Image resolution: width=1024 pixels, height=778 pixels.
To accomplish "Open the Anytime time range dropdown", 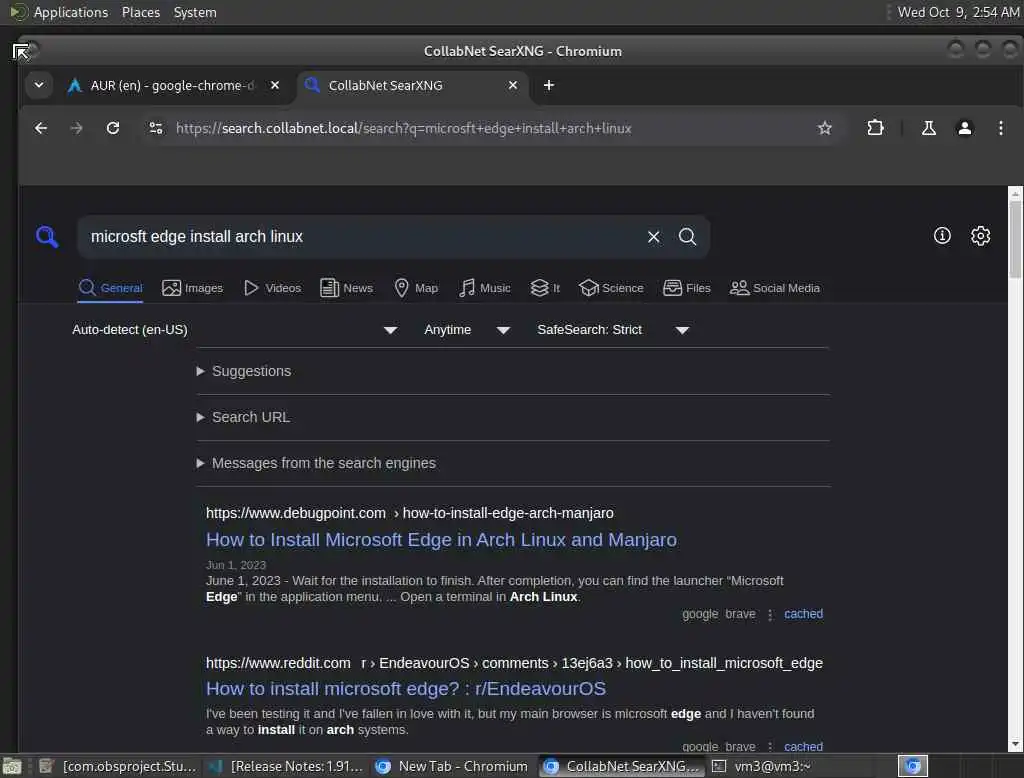I will click(x=466, y=330).
